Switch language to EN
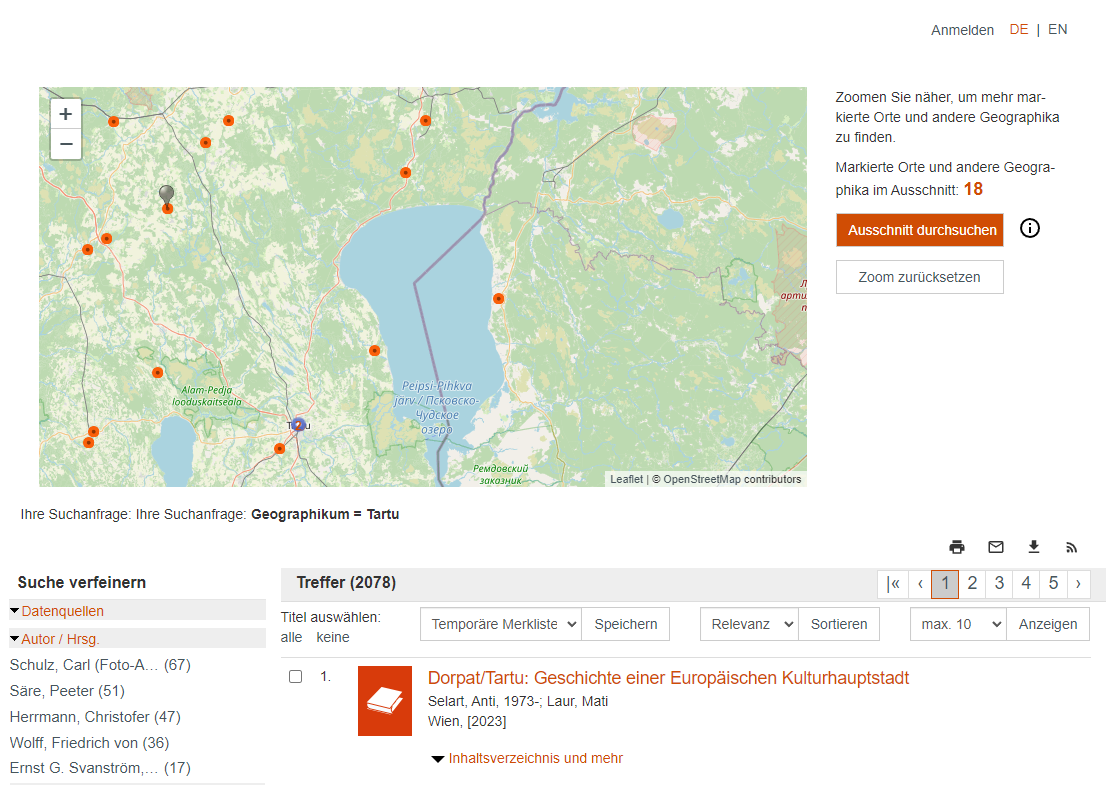 (1057, 29)
